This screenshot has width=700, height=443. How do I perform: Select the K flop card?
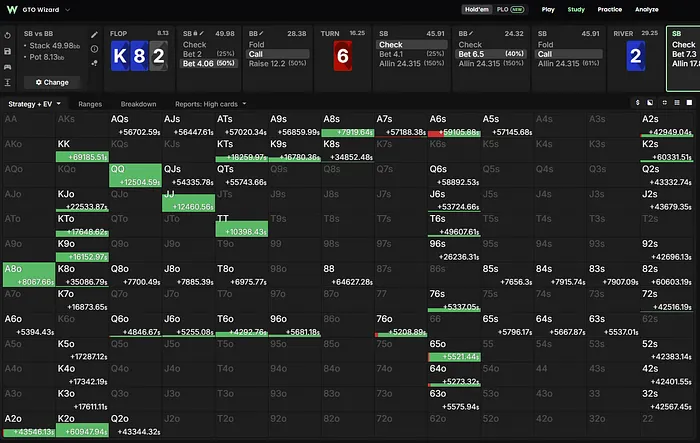click(x=120, y=56)
